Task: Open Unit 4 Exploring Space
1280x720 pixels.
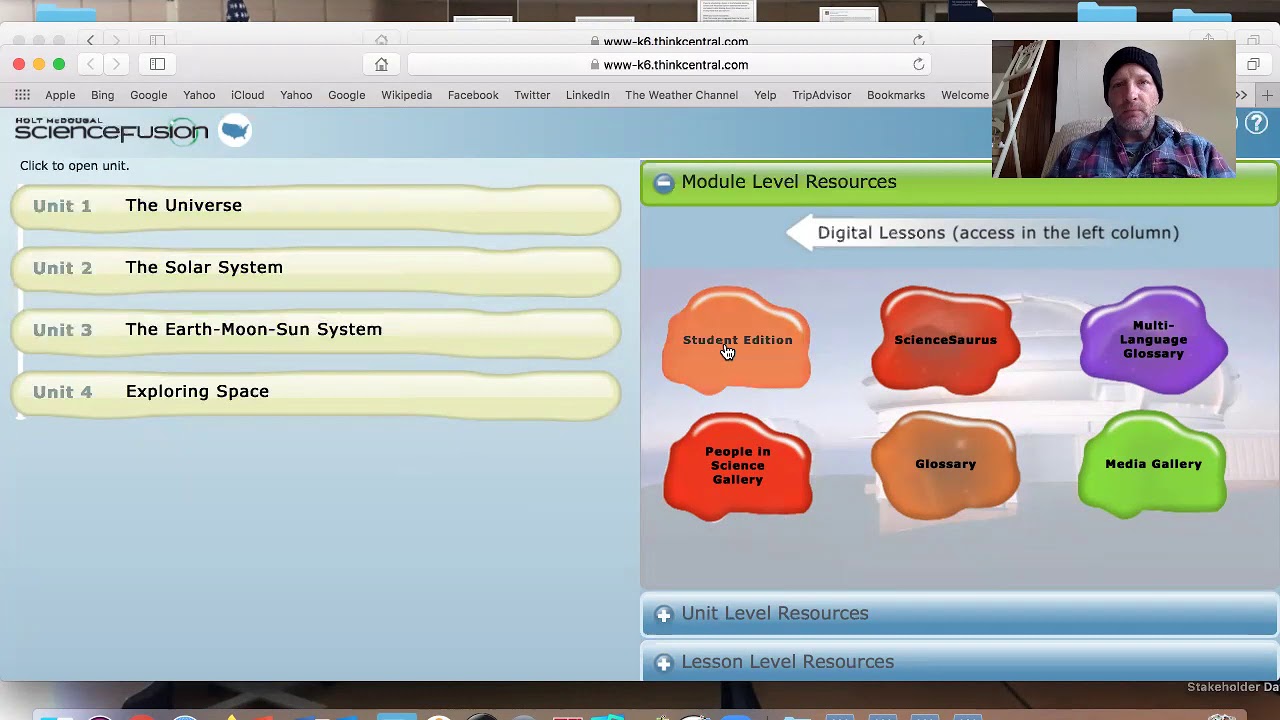Action: (x=316, y=394)
